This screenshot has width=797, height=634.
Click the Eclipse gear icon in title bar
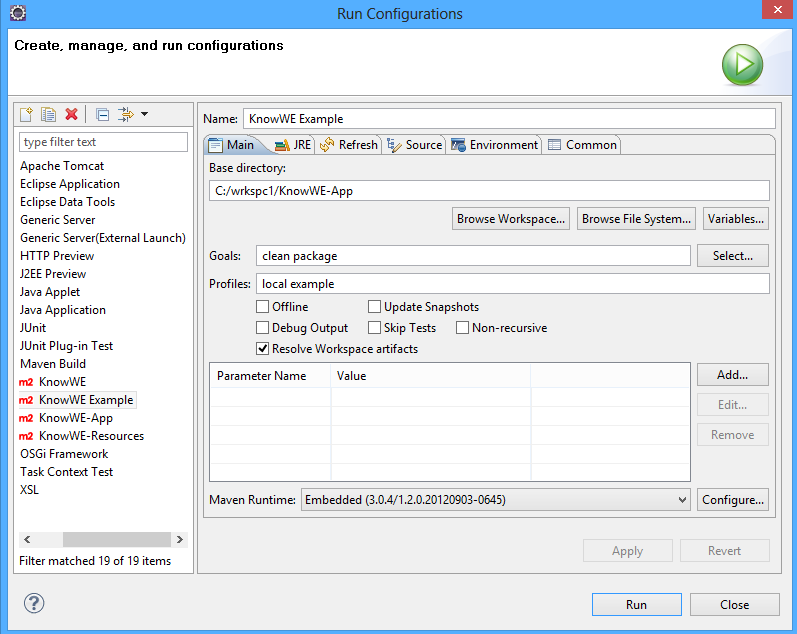pyautogui.click(x=18, y=13)
